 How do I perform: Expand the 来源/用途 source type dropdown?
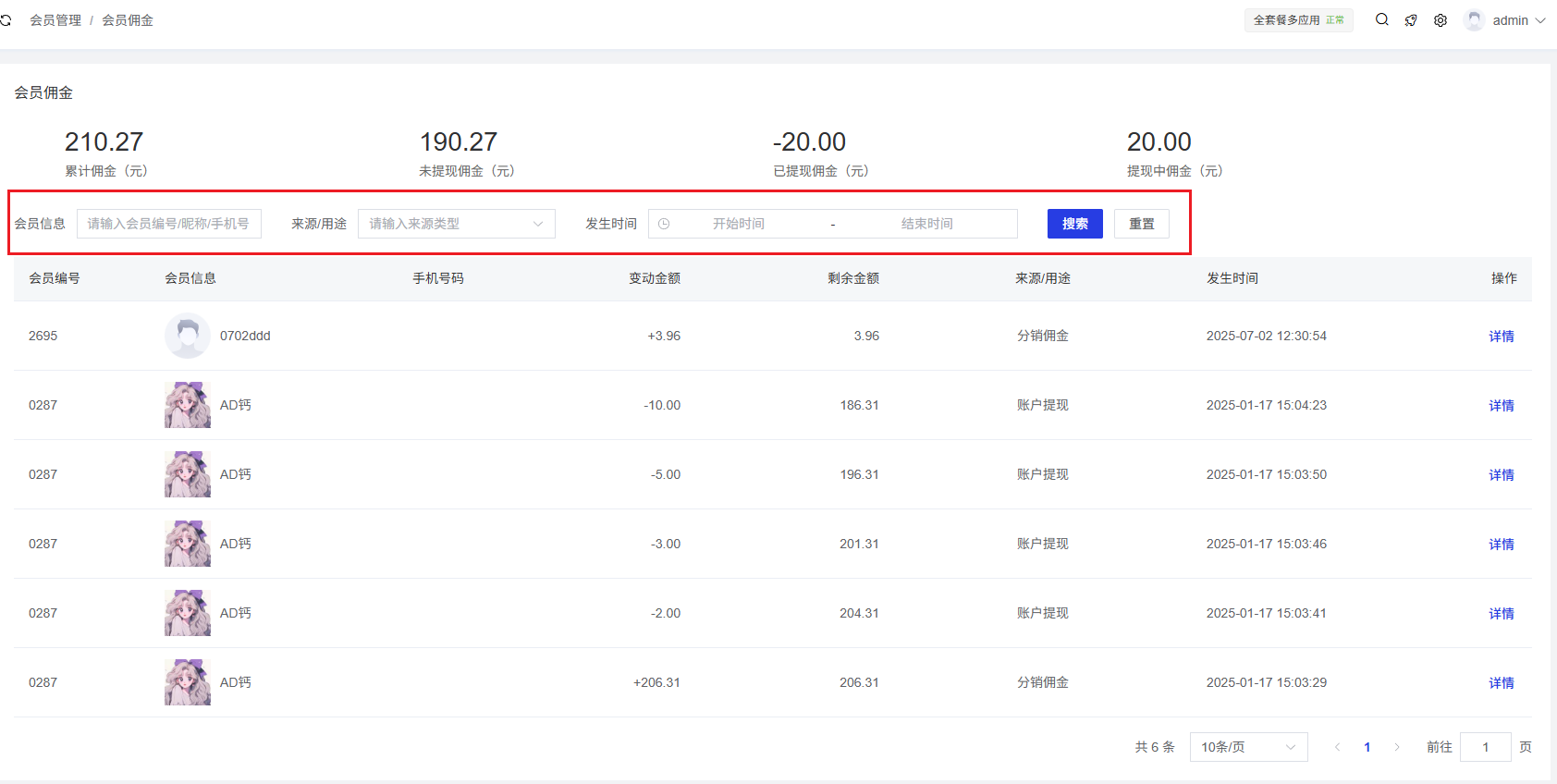456,224
